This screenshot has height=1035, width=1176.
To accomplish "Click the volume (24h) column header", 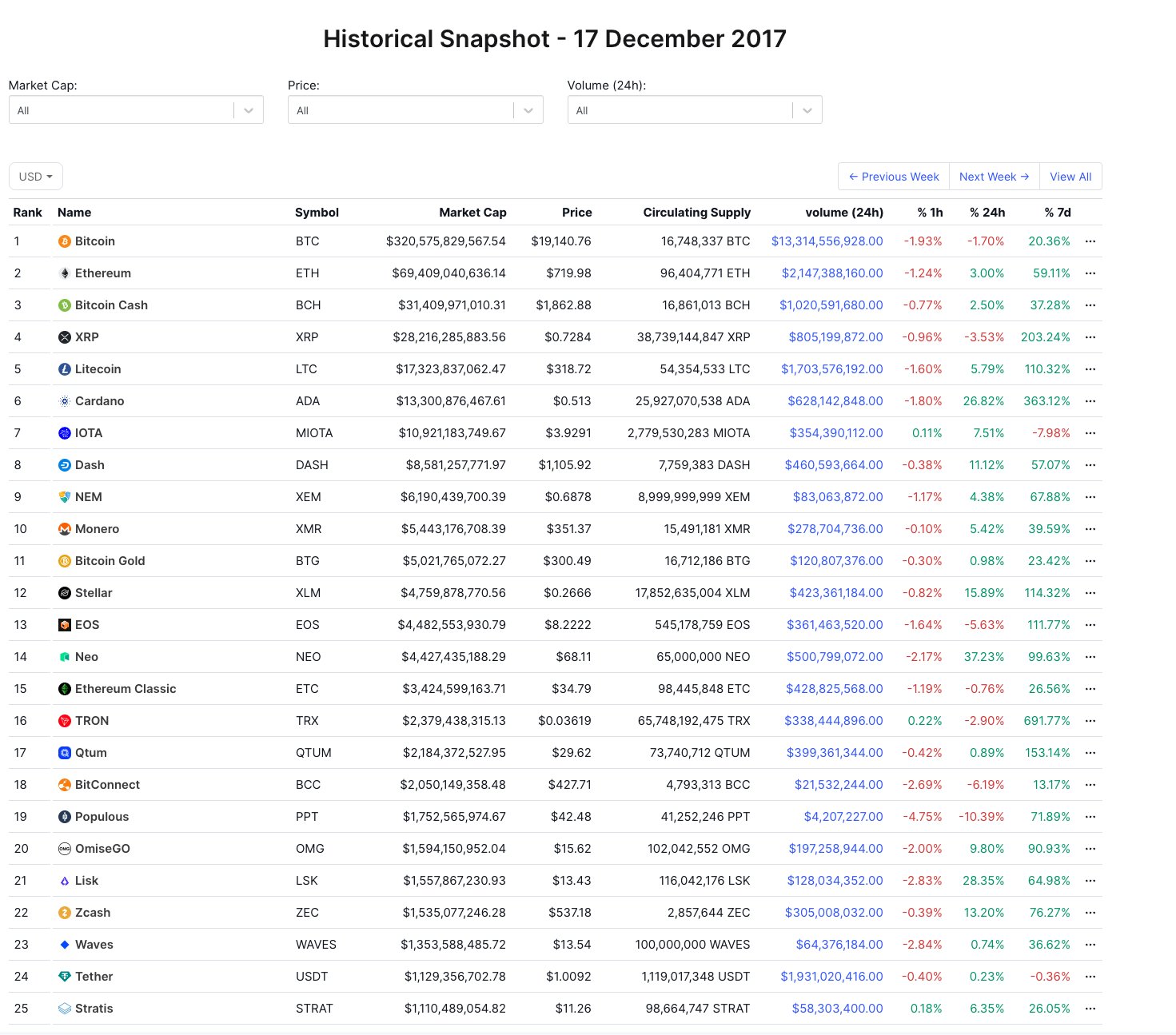I will pyautogui.click(x=844, y=213).
